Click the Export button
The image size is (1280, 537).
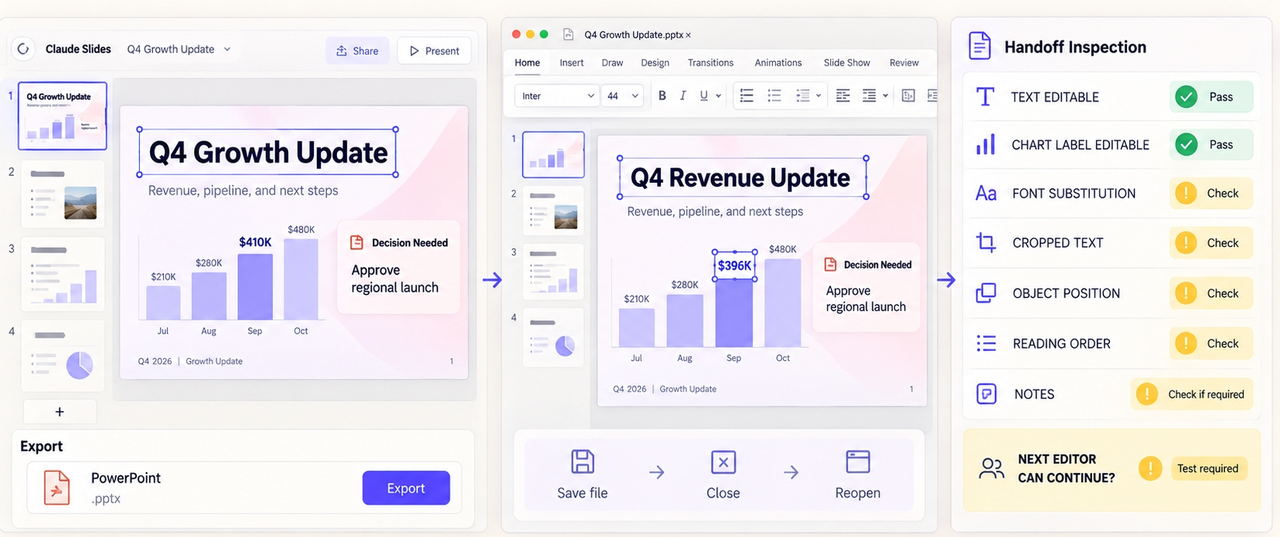406,488
